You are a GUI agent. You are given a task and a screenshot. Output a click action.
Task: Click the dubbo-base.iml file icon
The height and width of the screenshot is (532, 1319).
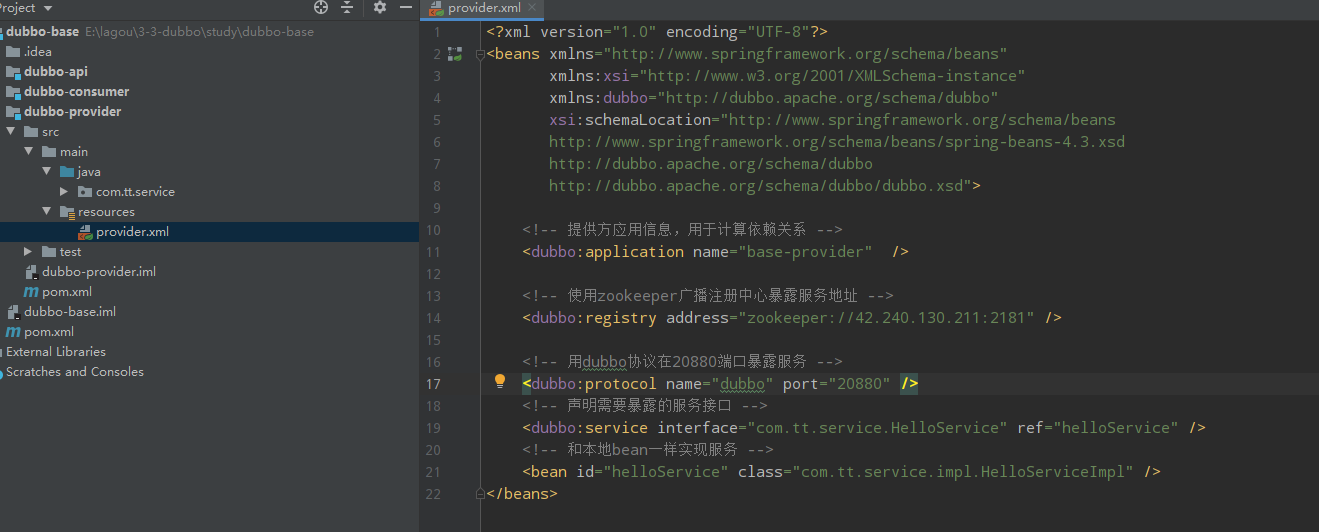coord(13,312)
